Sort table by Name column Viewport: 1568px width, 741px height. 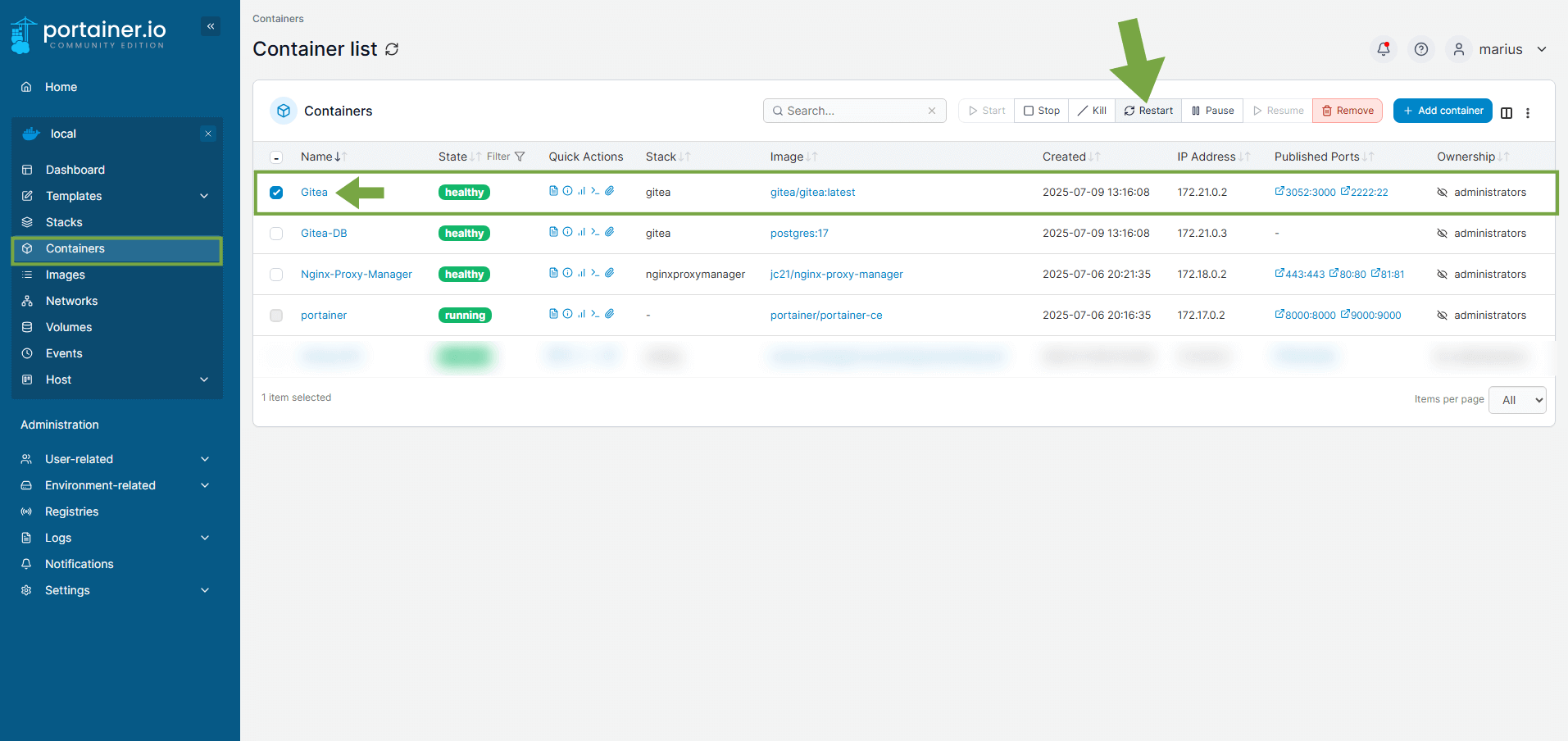pyautogui.click(x=324, y=157)
